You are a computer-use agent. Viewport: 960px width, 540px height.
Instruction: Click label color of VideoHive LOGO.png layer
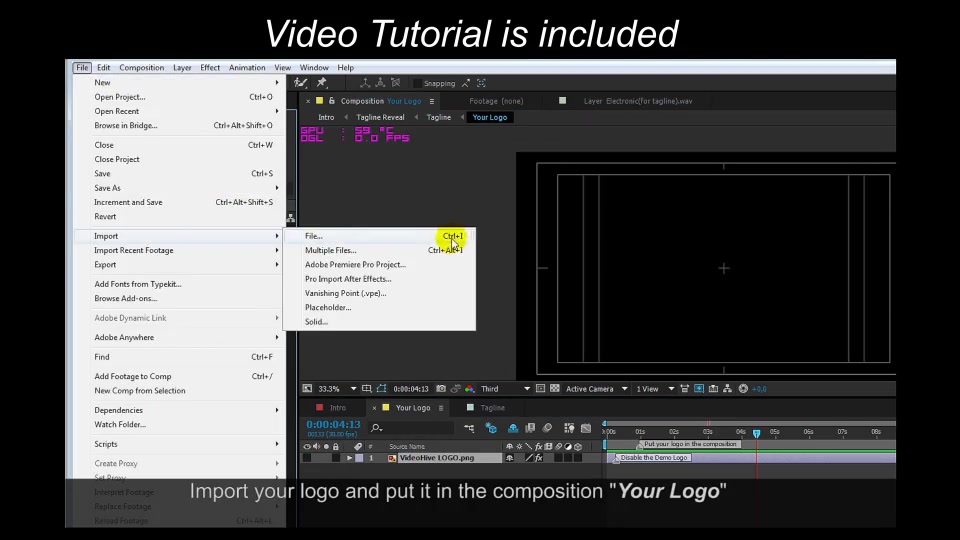pyautogui.click(x=359, y=458)
